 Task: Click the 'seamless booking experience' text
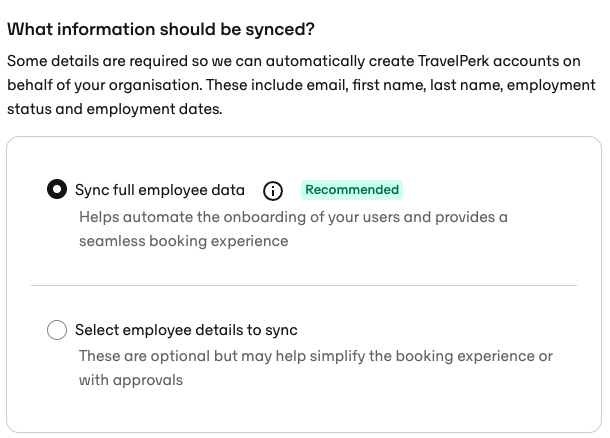[x=184, y=241]
